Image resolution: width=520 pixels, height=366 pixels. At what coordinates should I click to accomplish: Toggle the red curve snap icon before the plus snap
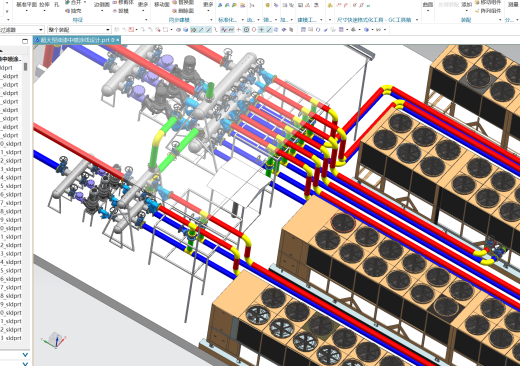[x=231, y=30]
